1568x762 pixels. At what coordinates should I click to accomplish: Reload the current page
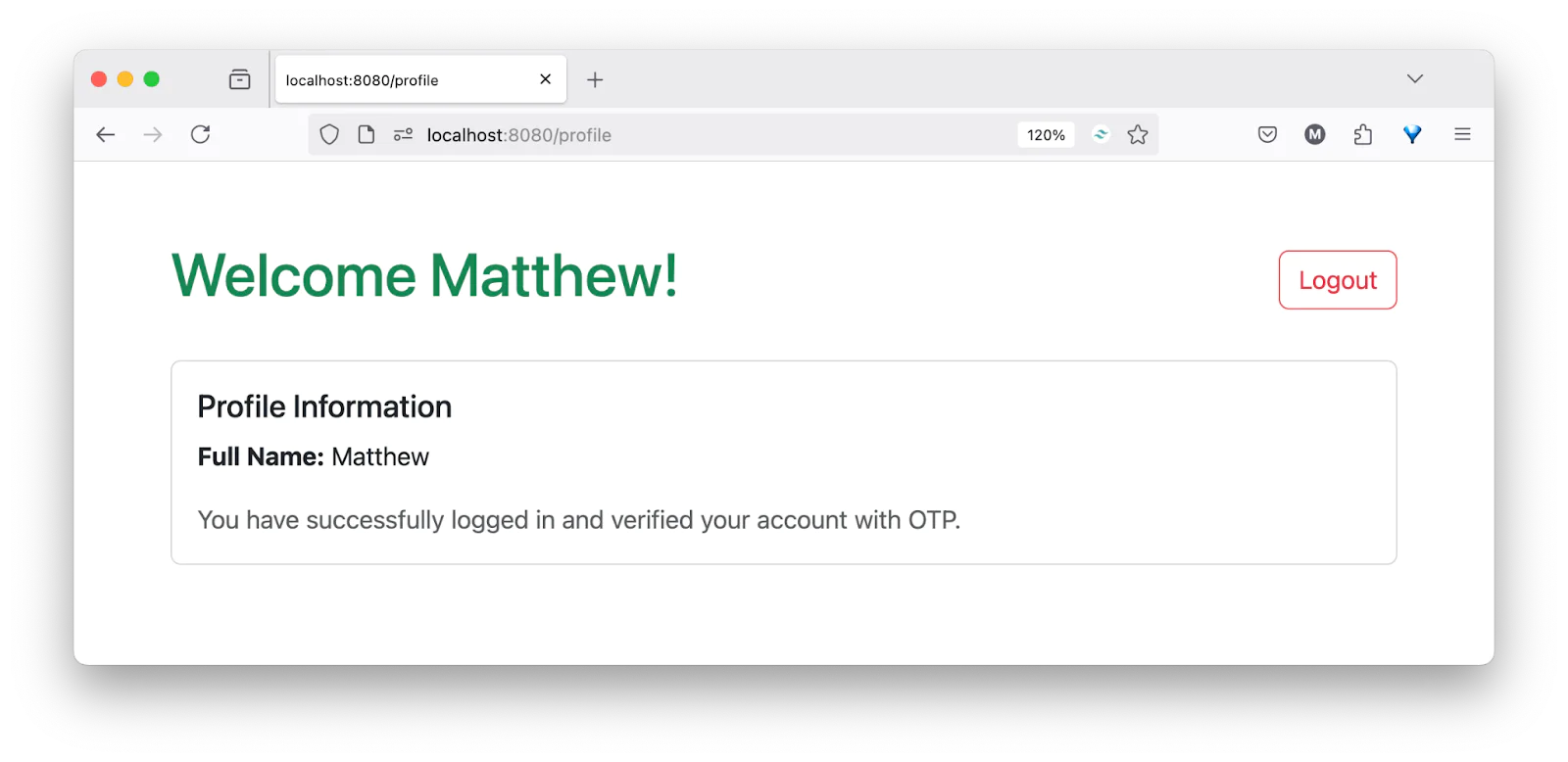pos(200,134)
